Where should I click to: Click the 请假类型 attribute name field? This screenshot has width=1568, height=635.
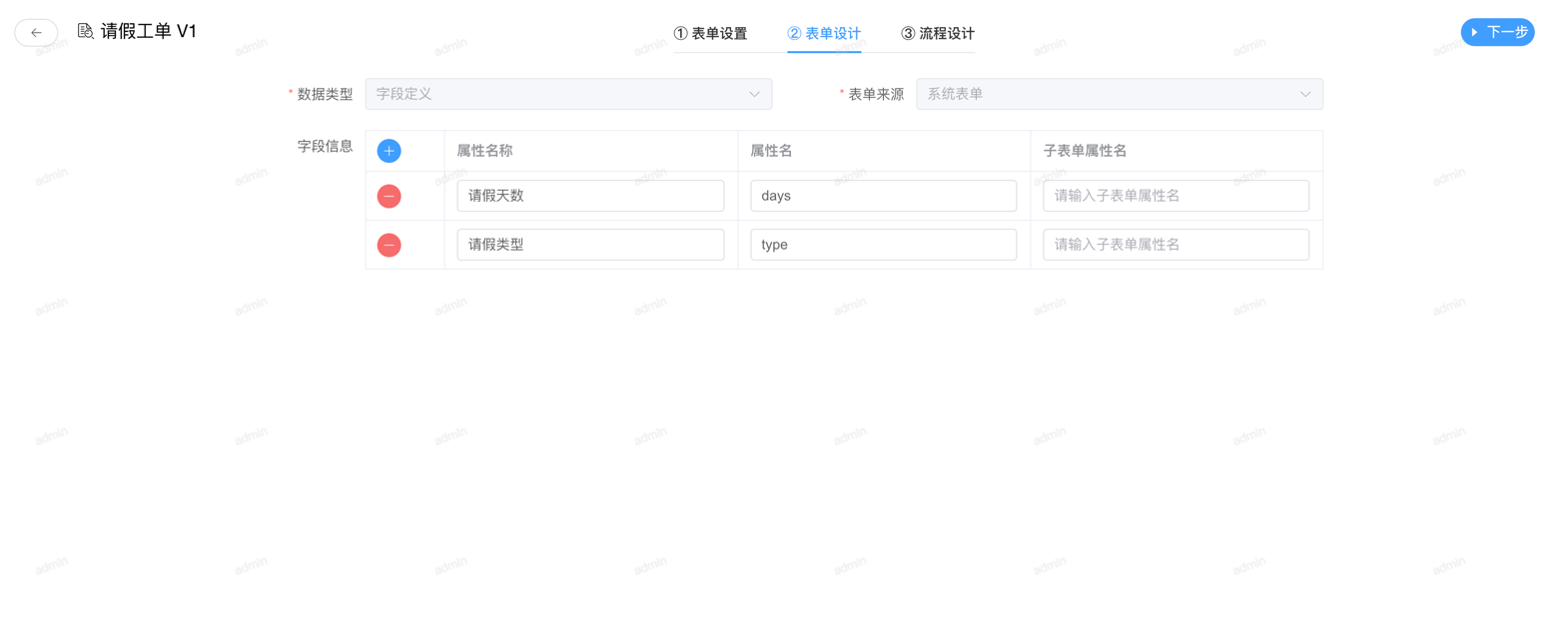[590, 245]
